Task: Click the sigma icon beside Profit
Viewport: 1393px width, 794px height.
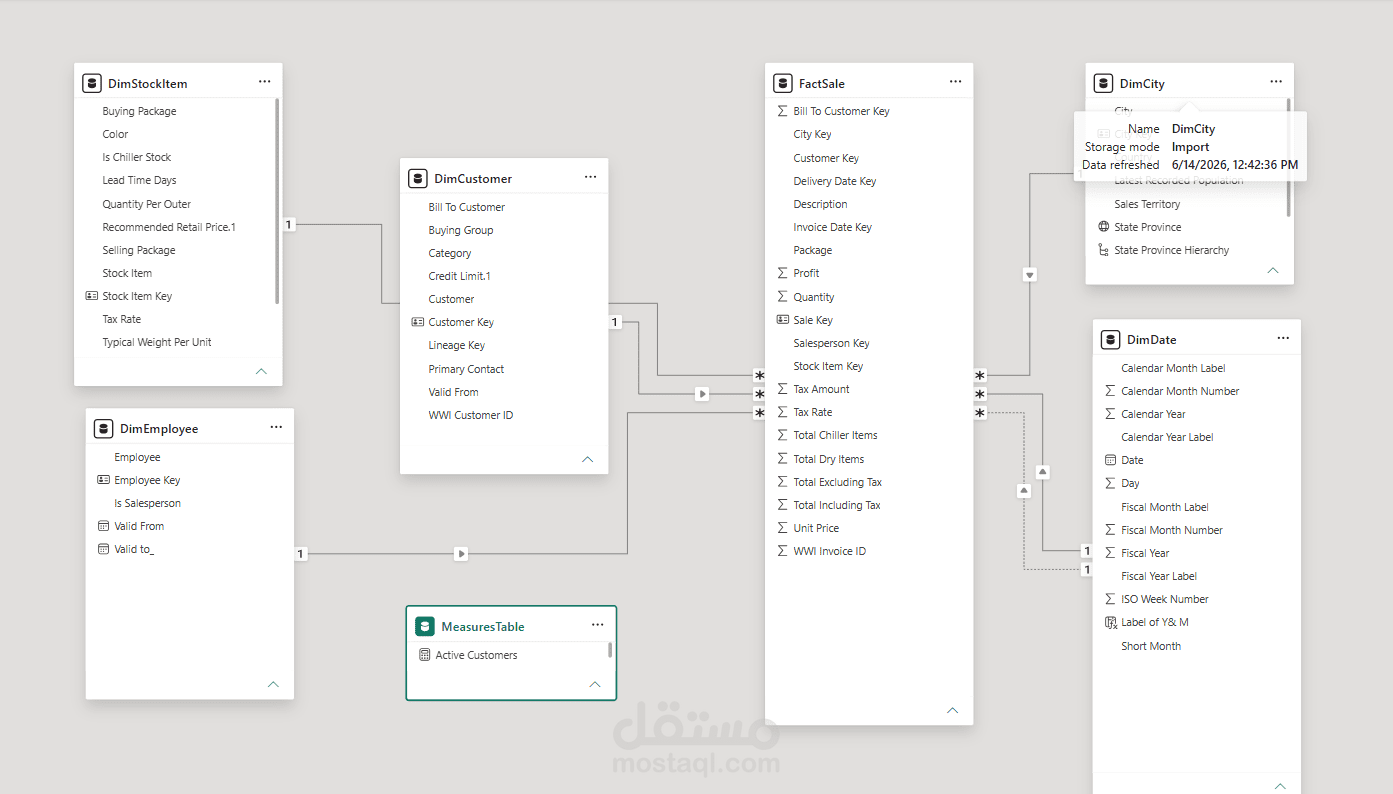Action: click(783, 273)
